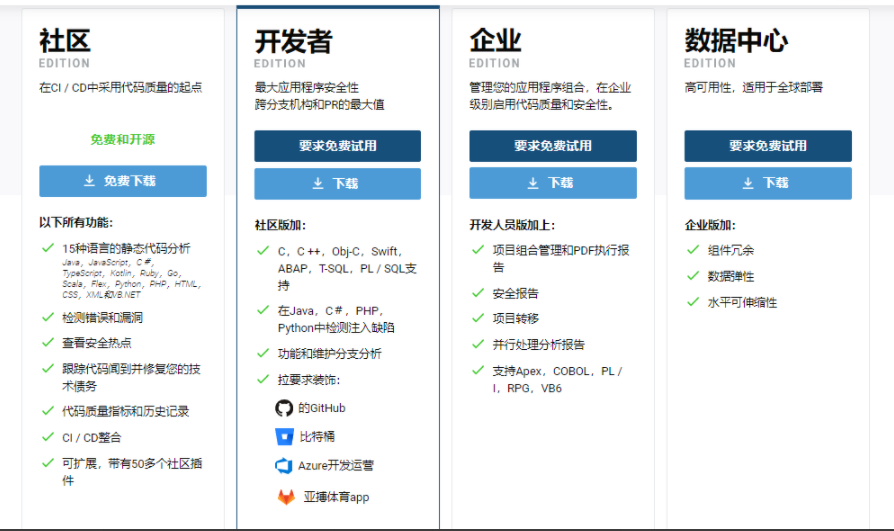Click the 数据中心 edition heading
This screenshot has width=894, height=531.
pyautogui.click(x=736, y=41)
